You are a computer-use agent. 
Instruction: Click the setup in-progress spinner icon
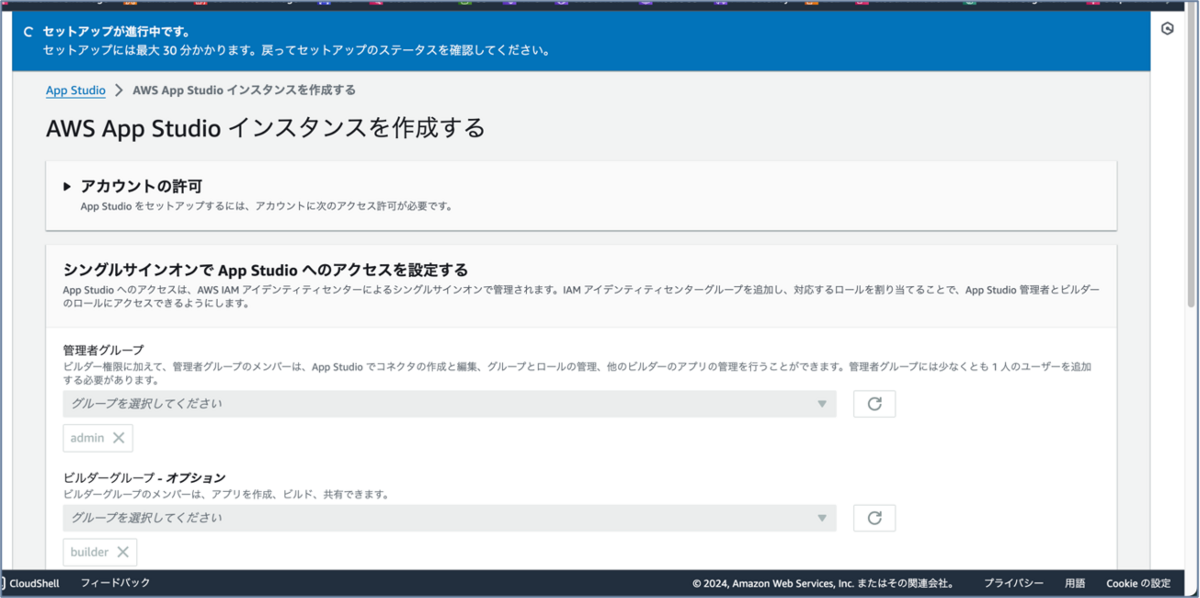(x=28, y=32)
